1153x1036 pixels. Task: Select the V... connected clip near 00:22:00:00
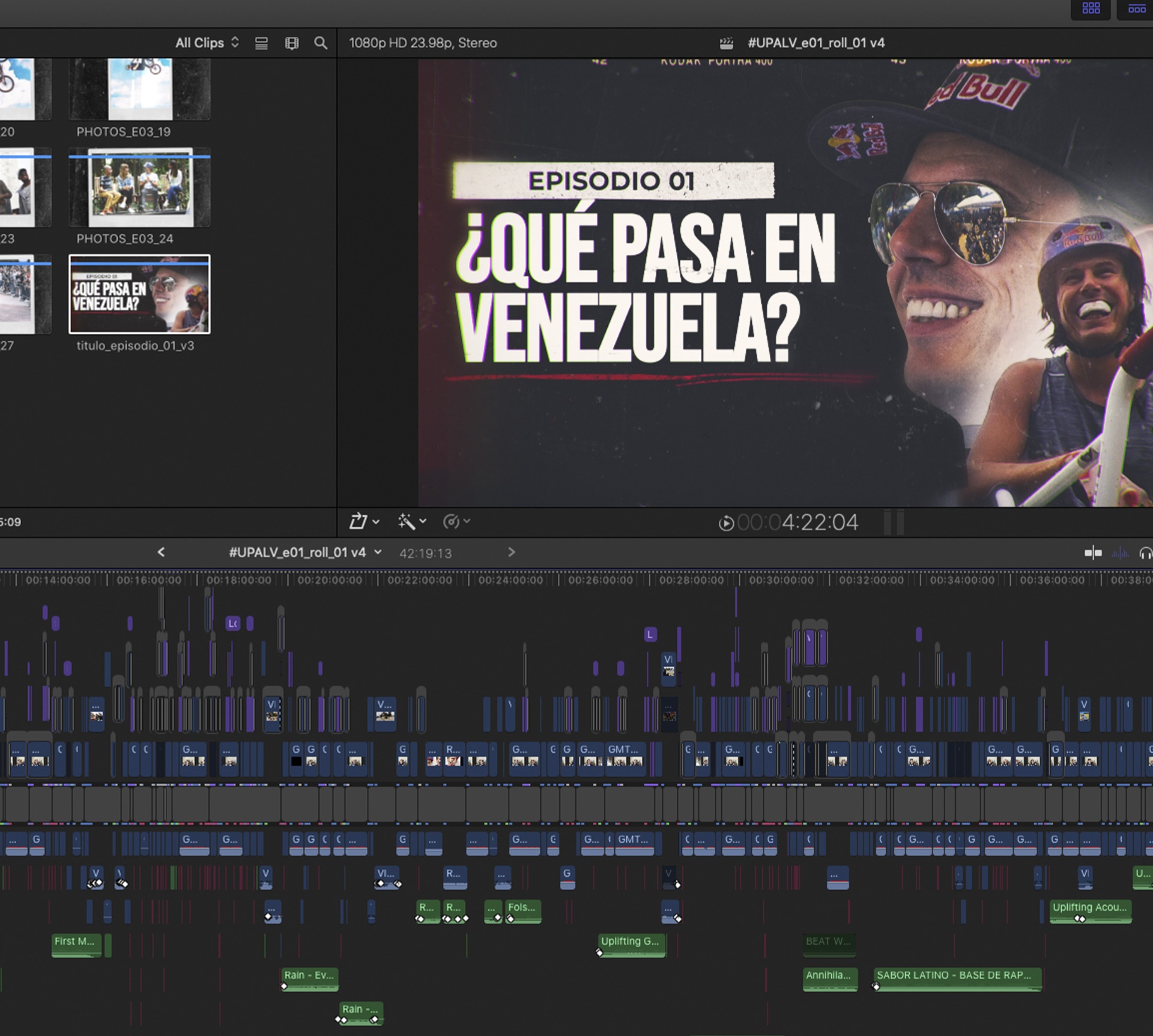(385, 713)
